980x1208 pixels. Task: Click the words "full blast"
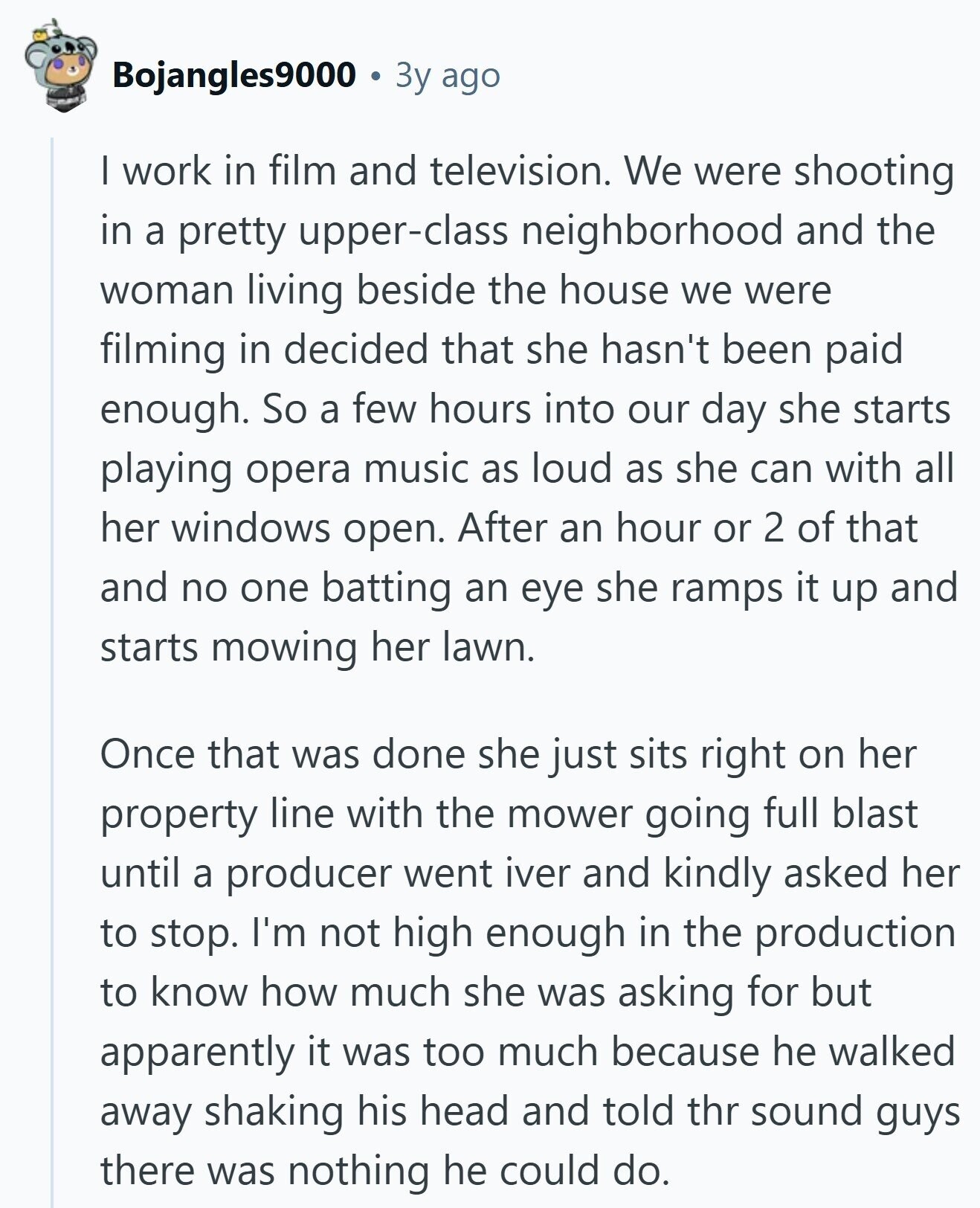(x=840, y=814)
